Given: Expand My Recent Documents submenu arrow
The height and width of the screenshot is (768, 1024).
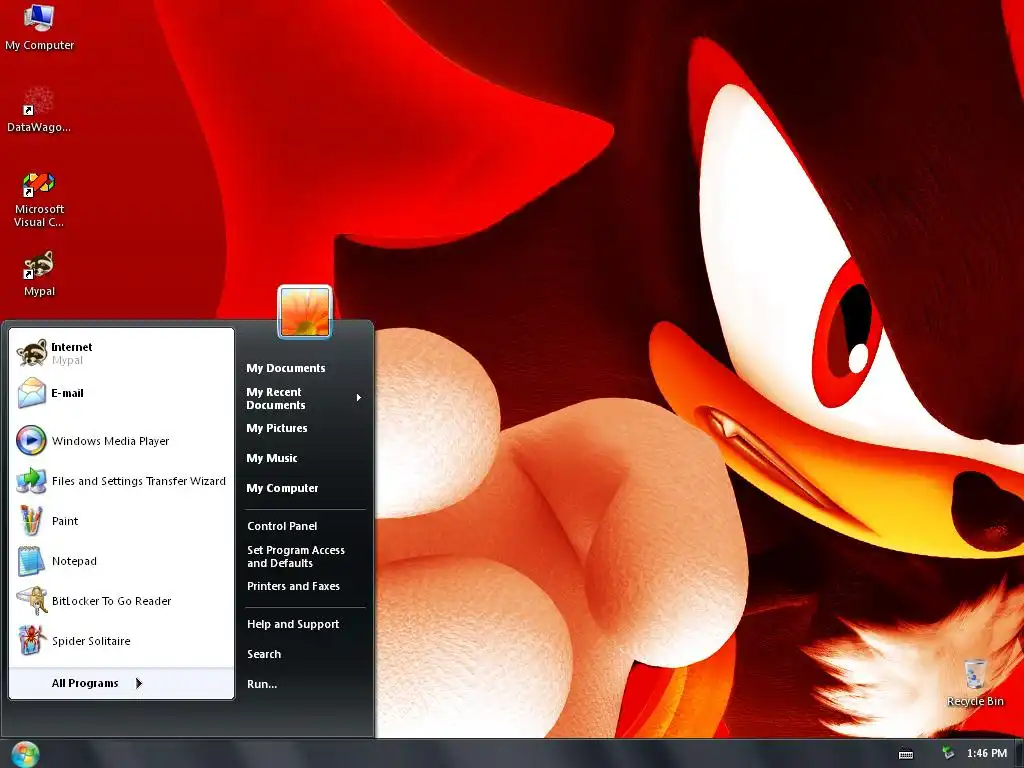Looking at the screenshot, I should tap(359, 398).
